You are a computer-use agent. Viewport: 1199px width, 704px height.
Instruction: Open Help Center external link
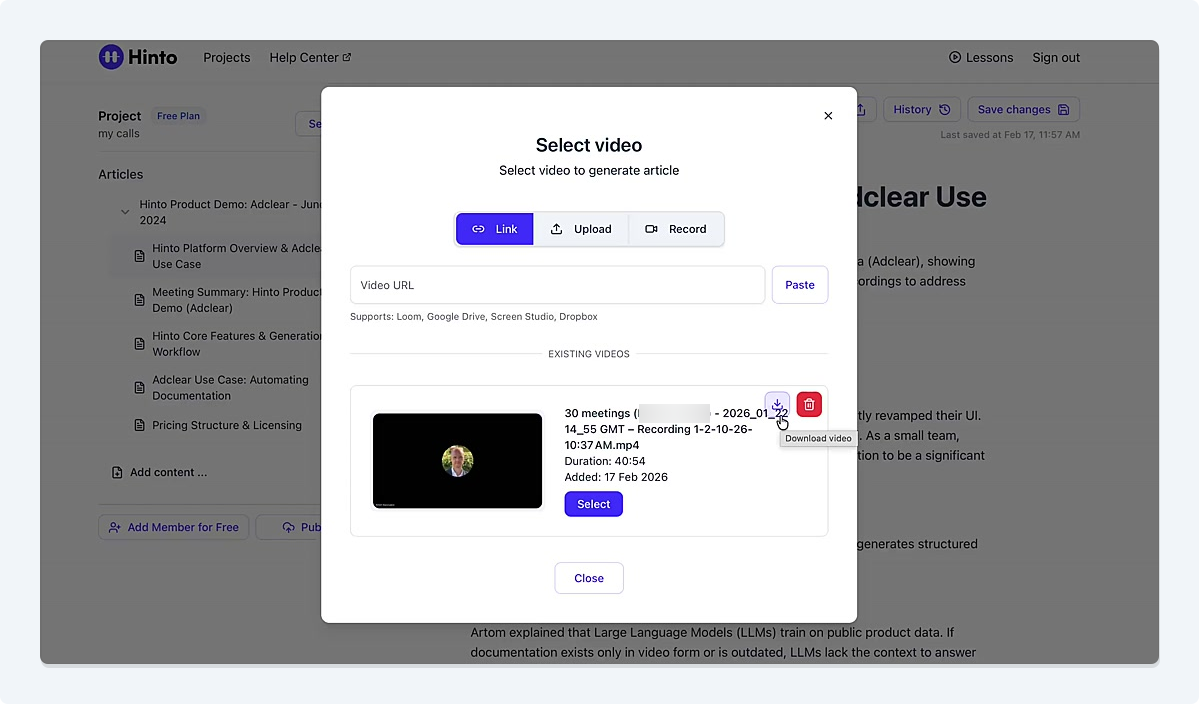click(310, 57)
